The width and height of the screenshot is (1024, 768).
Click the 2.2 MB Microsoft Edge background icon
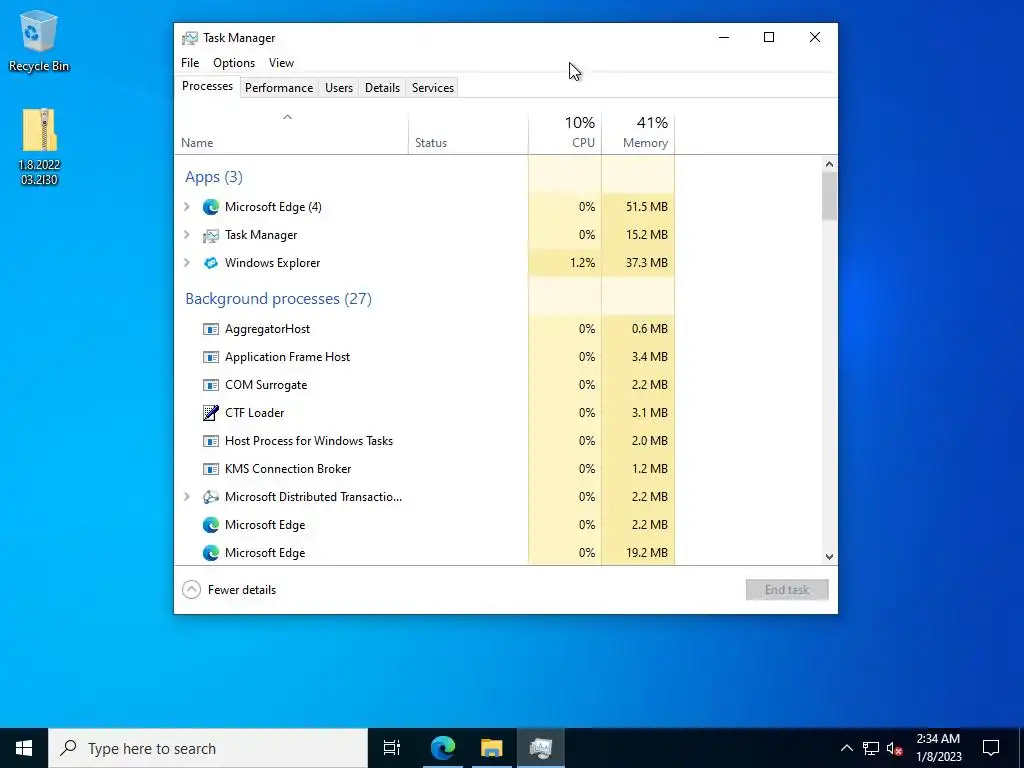[210, 525]
